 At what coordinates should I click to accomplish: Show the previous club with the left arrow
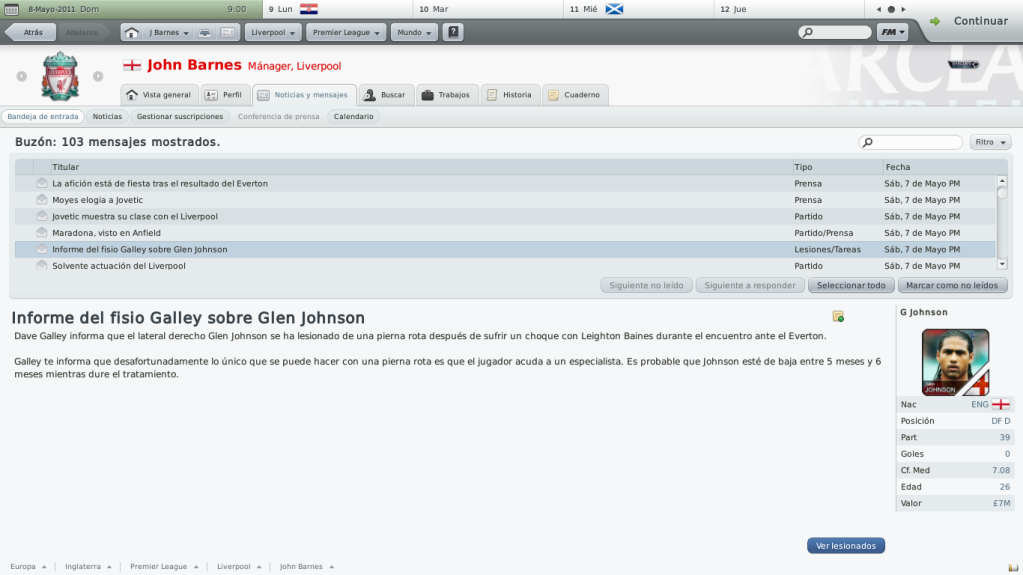[22, 76]
